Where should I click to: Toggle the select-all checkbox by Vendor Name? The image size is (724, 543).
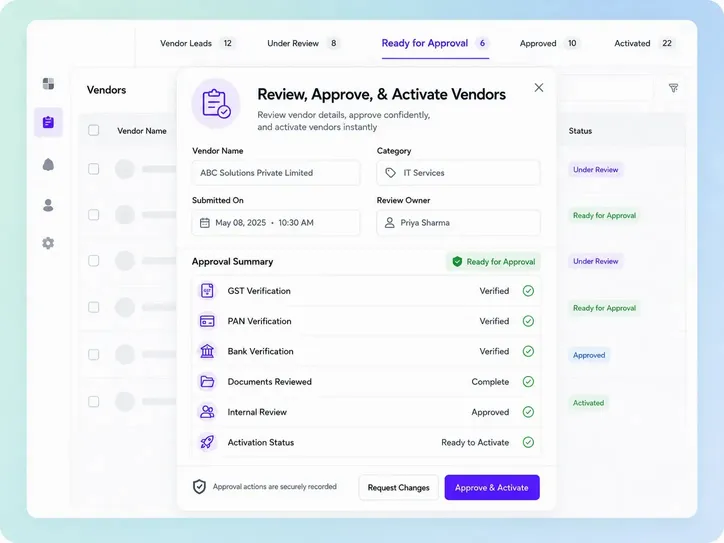[94, 130]
